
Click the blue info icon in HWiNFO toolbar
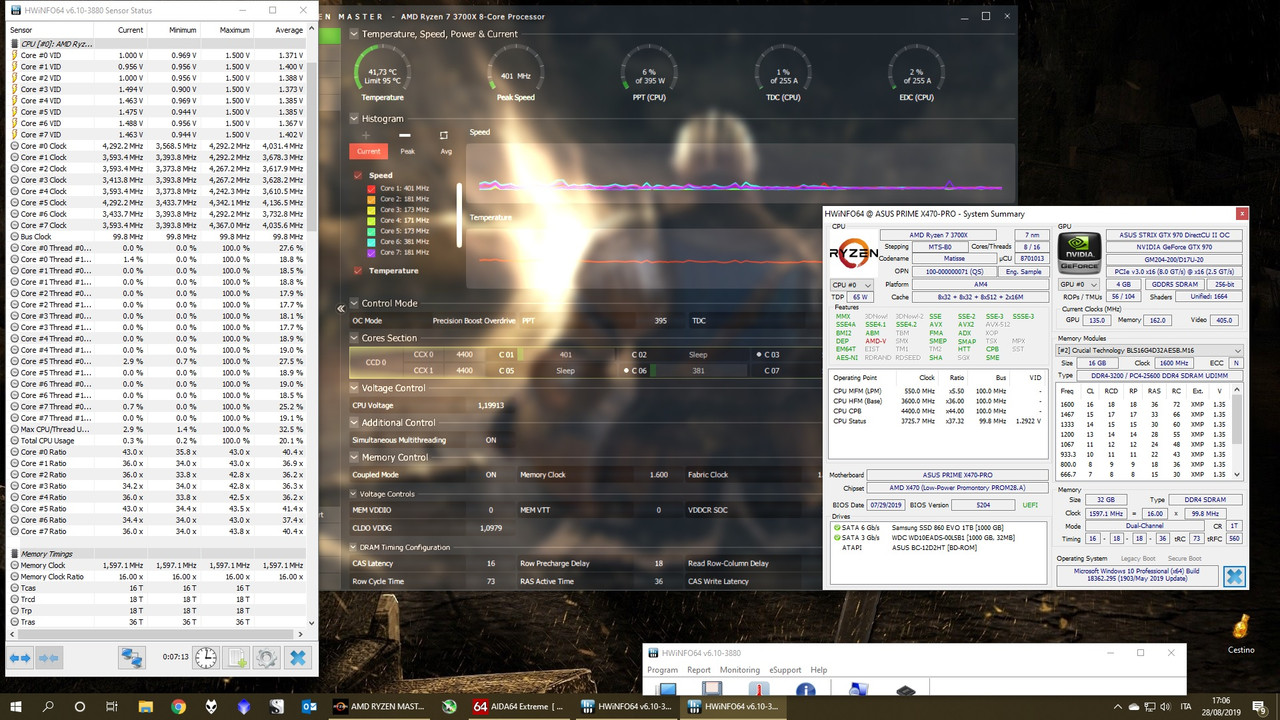click(x=805, y=689)
